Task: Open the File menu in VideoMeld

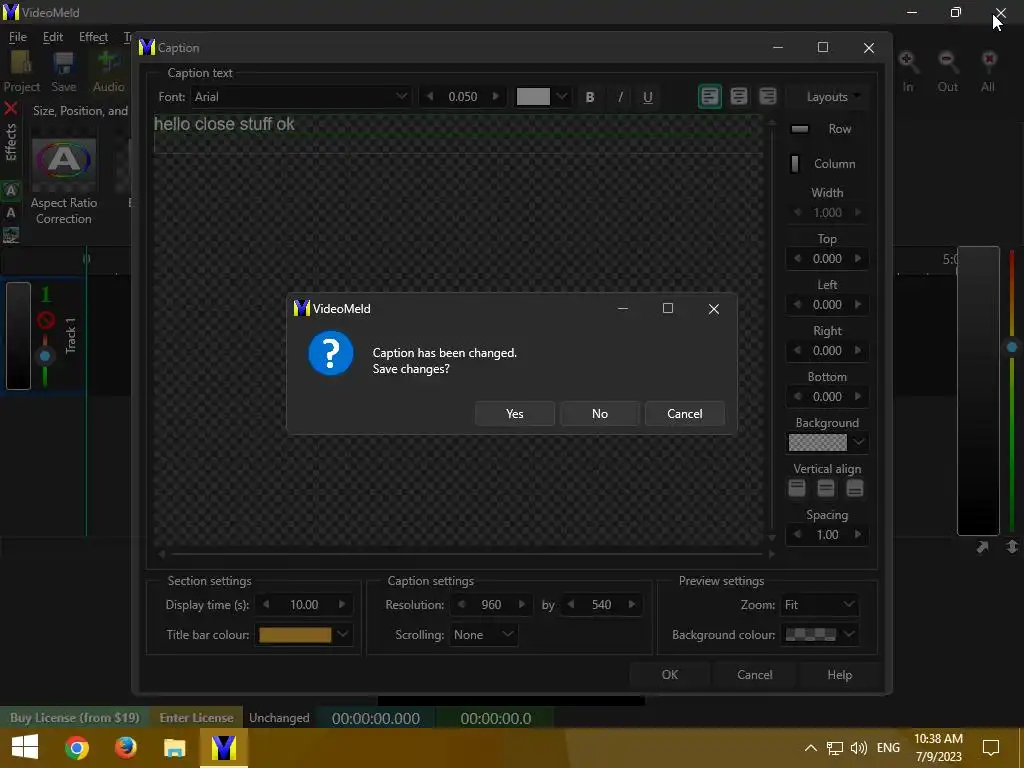Action: point(18,37)
